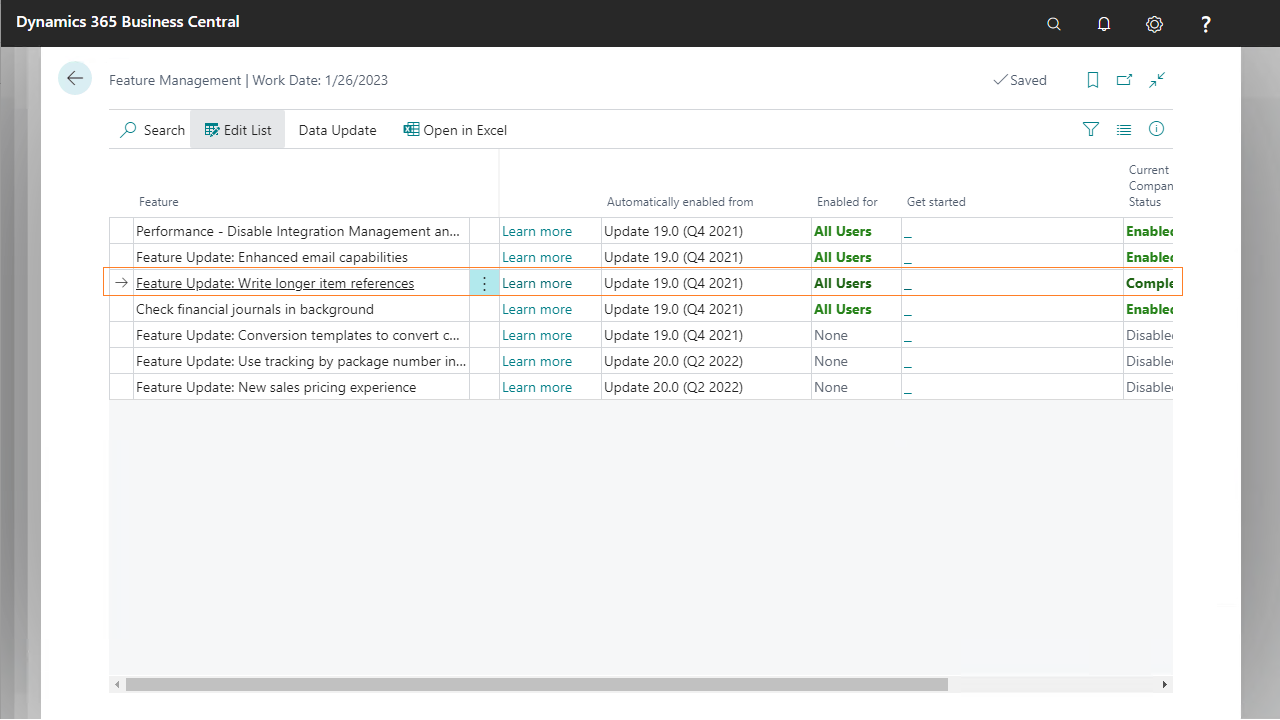Change Enabled for on New sales pricing row
Screen dimensions: 1280x720
coord(856,387)
